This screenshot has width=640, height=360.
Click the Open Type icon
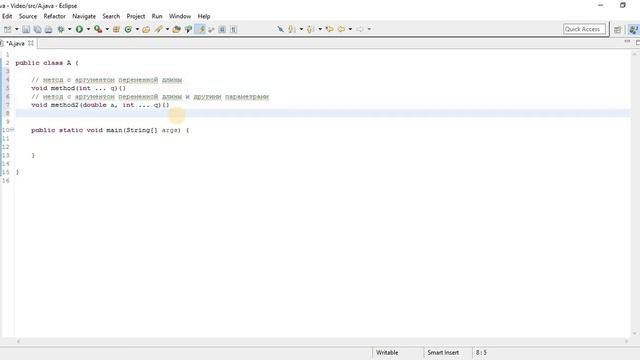point(146,29)
